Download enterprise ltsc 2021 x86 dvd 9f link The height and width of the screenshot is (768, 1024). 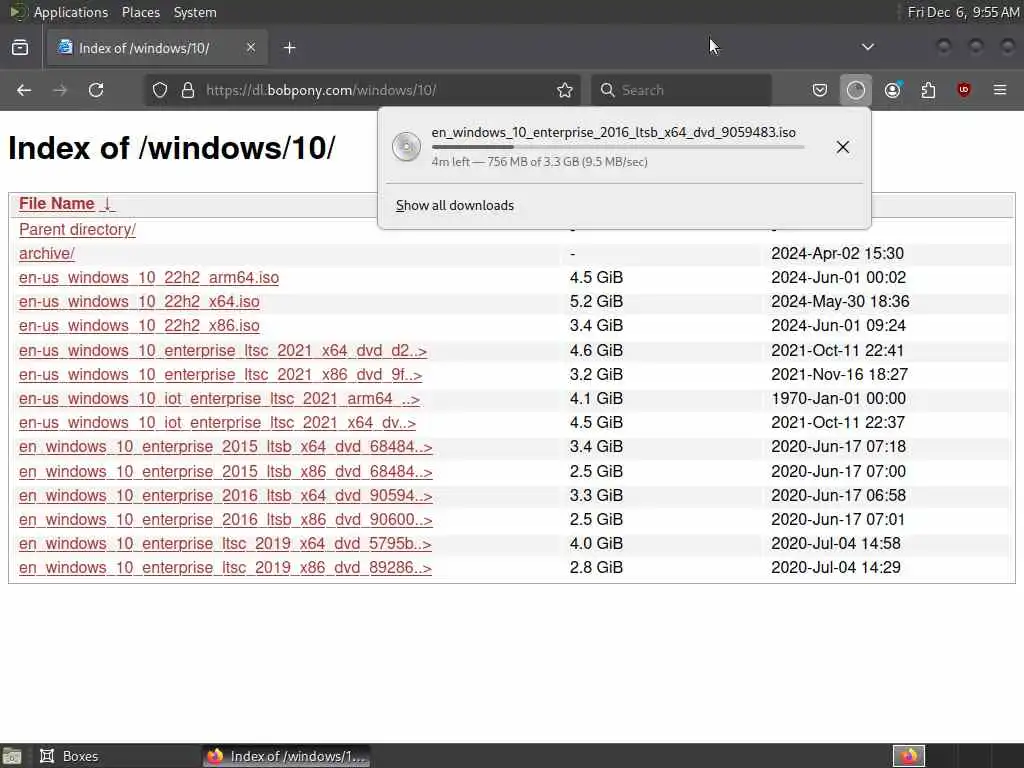[x=221, y=375]
